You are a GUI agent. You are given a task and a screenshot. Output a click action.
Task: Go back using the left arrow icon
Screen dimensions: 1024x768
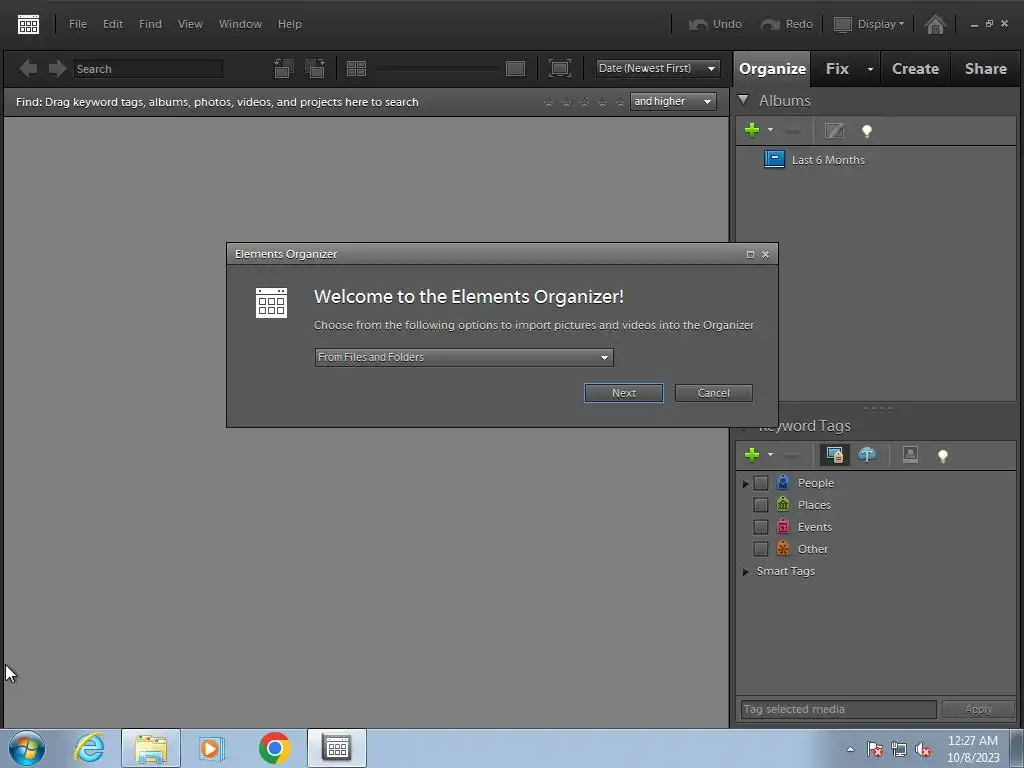click(28, 68)
